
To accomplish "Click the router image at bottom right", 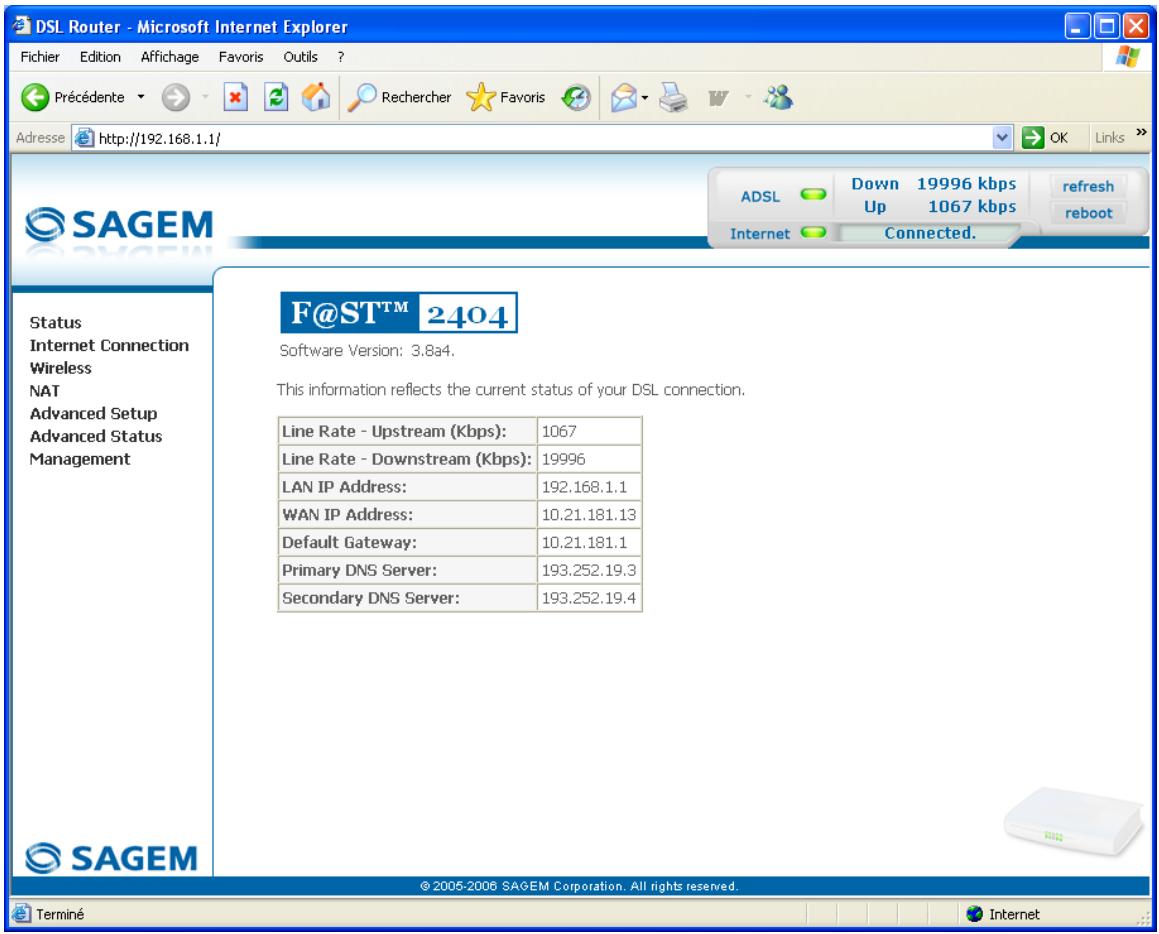I will point(1073,820).
